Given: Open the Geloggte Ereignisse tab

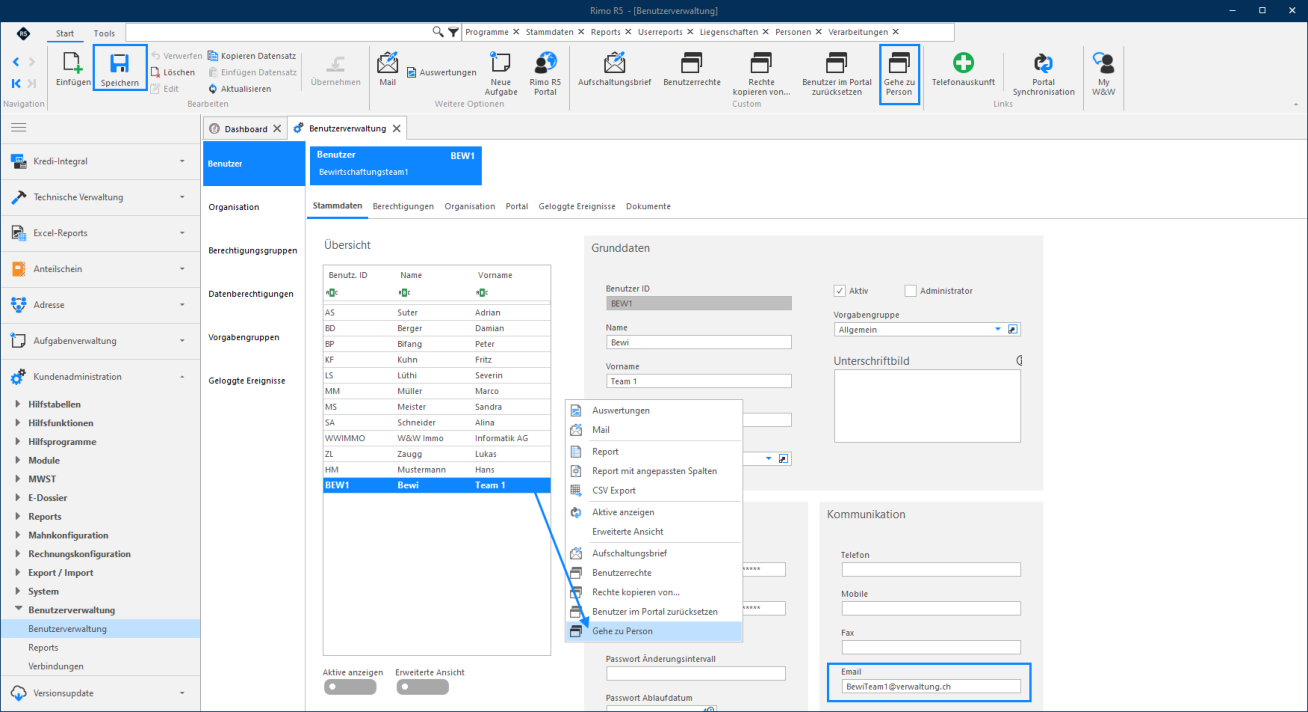Looking at the screenshot, I should [x=577, y=206].
